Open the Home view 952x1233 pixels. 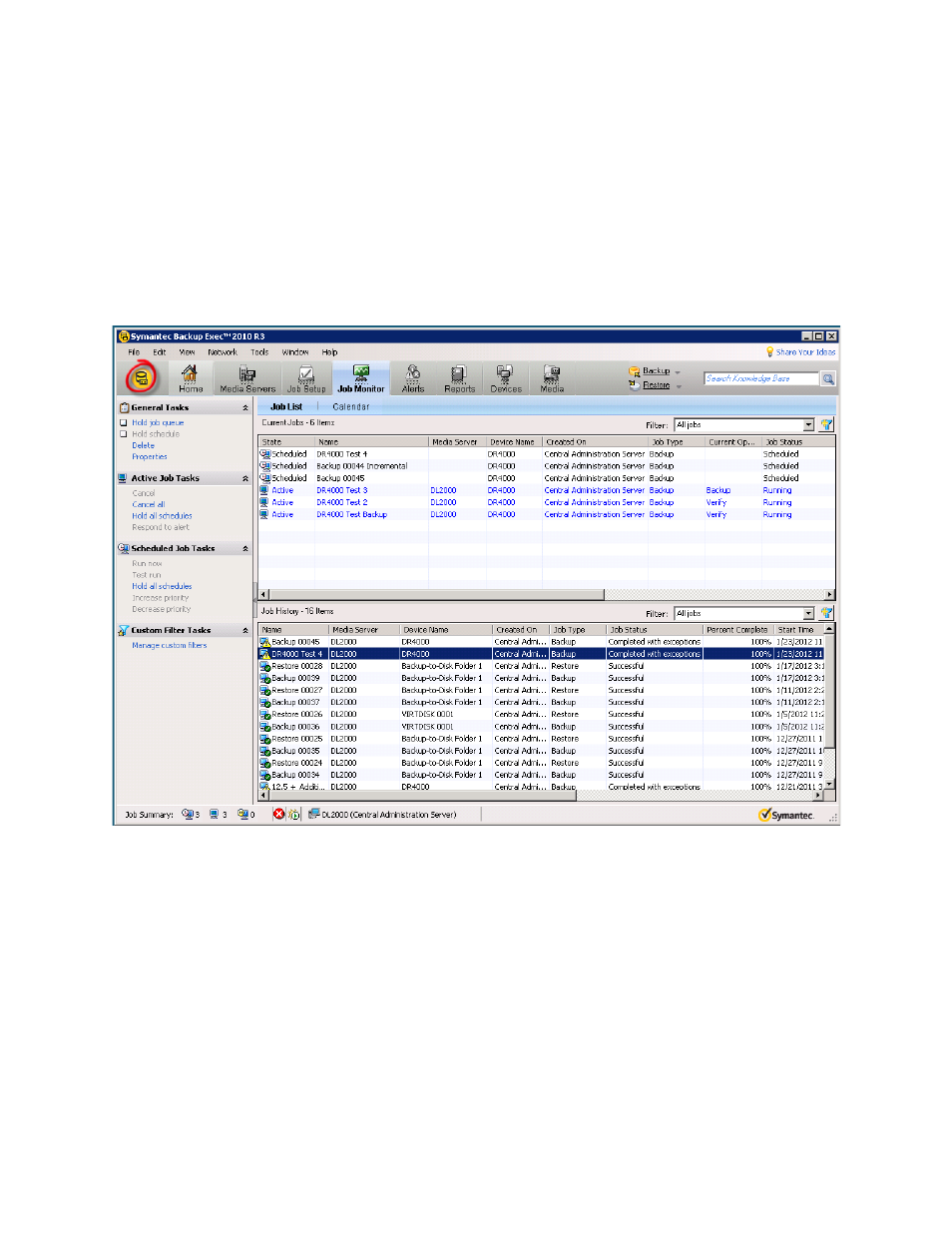[190, 378]
